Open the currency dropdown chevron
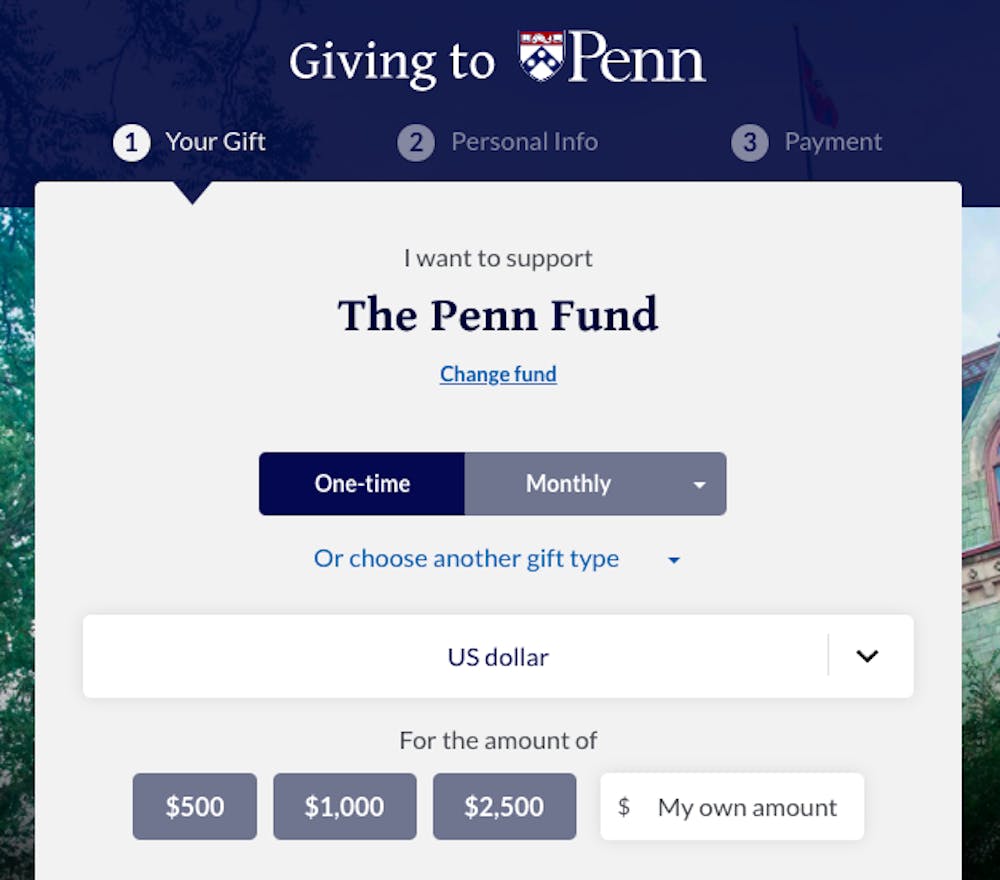The width and height of the screenshot is (1000, 880). click(867, 656)
